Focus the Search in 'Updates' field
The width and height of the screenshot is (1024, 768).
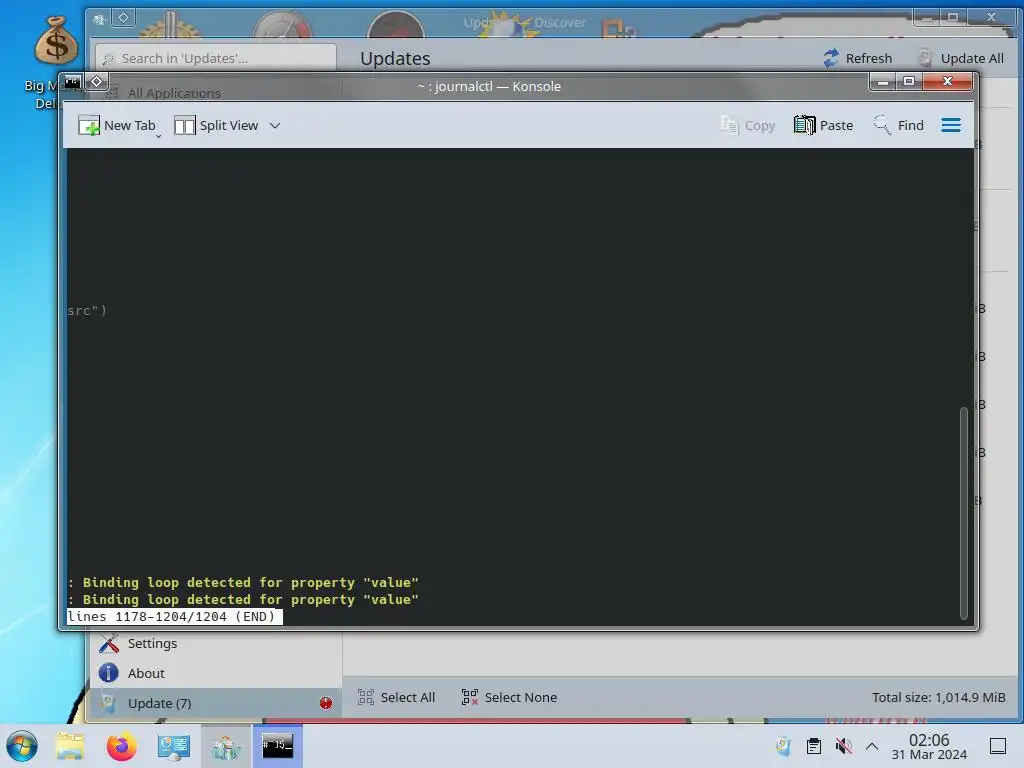pos(216,58)
